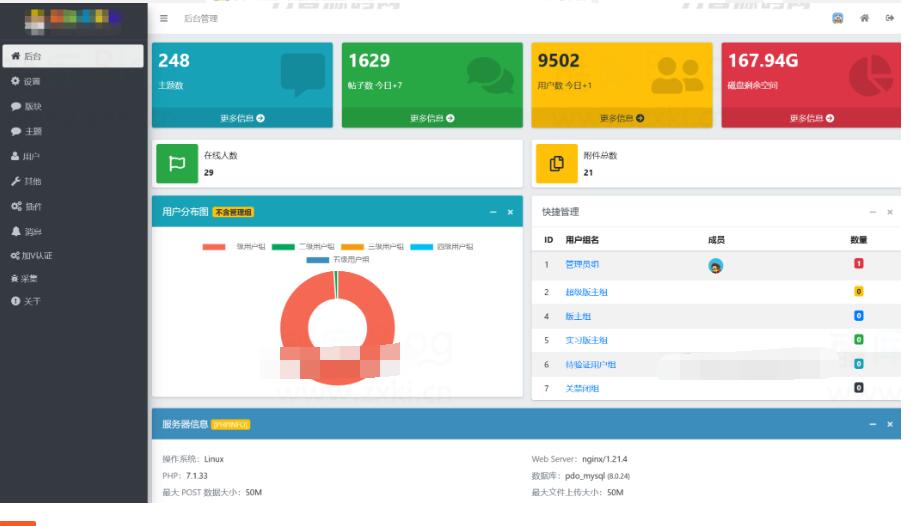Viewport: 911px width, 526px height.
Task: Click the 不含管理组 yellow badge
Action: pyautogui.click(x=233, y=212)
